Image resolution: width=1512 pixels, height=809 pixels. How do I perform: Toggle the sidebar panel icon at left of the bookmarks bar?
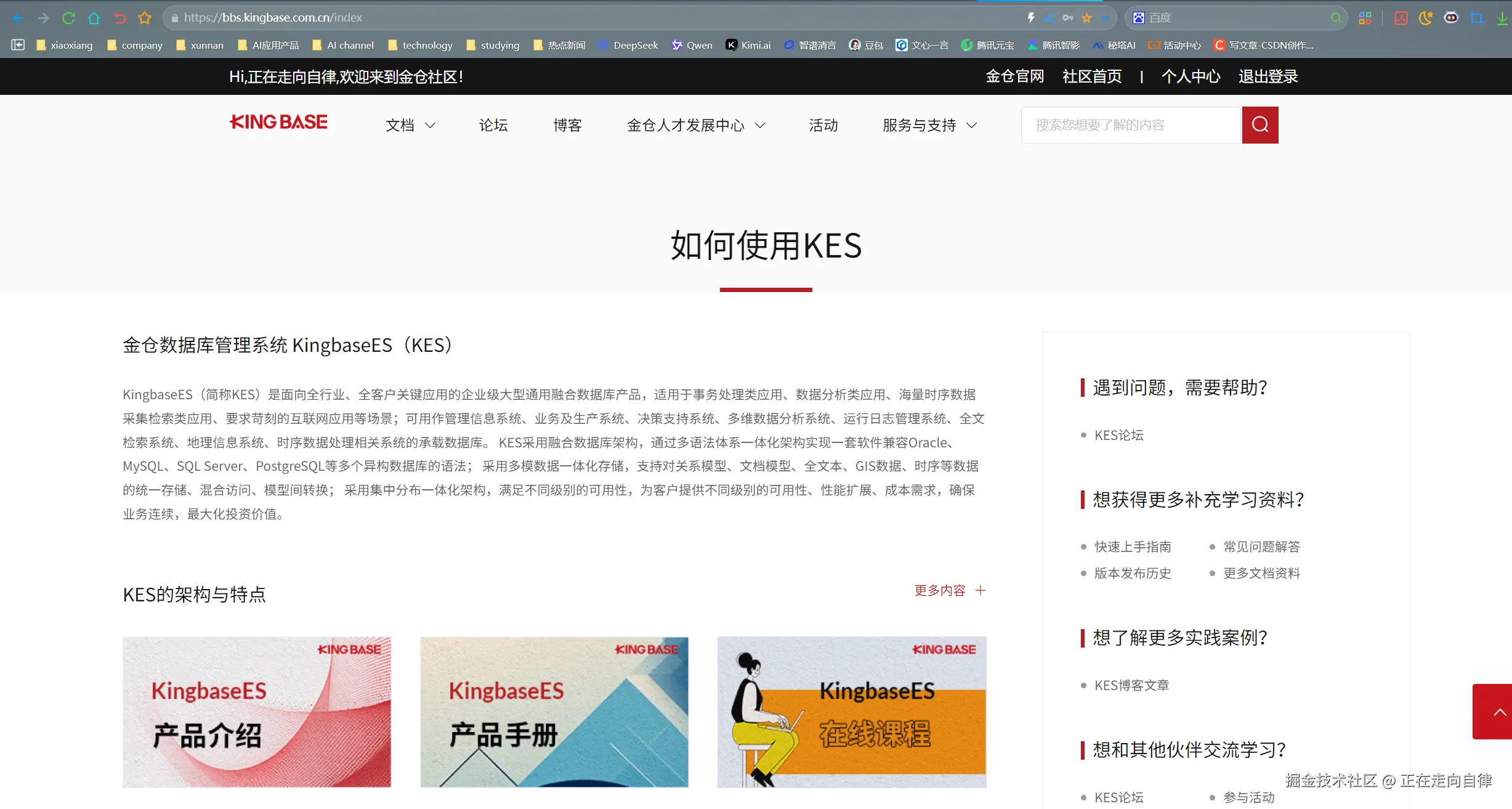(x=18, y=45)
